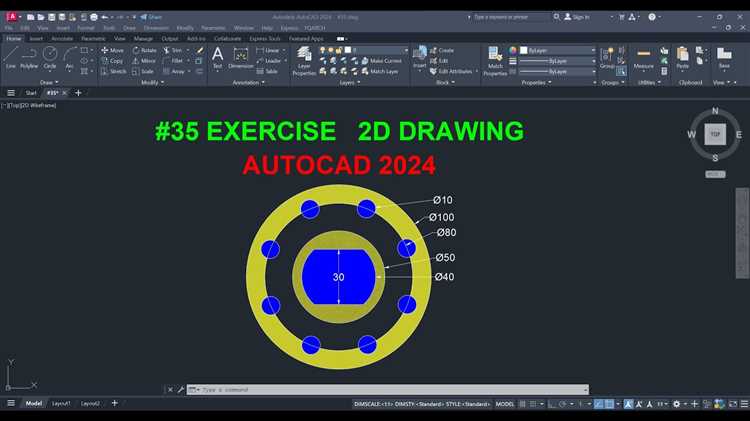Screen dimensions: 750x421
Task: Expand the Annotation panel dropdown
Action: tap(248, 82)
